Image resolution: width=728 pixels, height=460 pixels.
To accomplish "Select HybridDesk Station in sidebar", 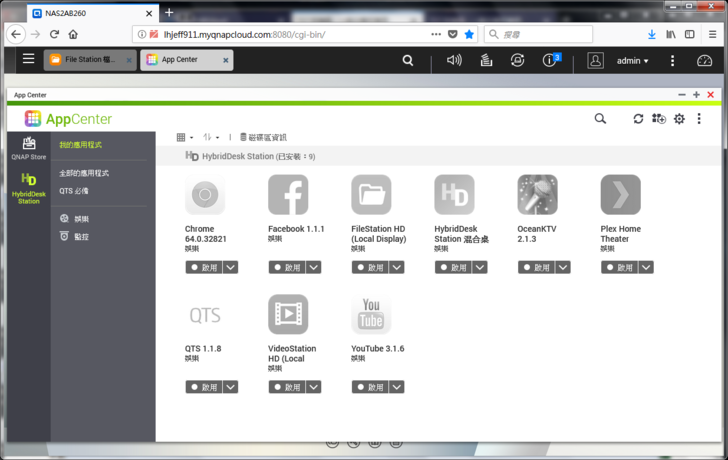I will coord(29,188).
